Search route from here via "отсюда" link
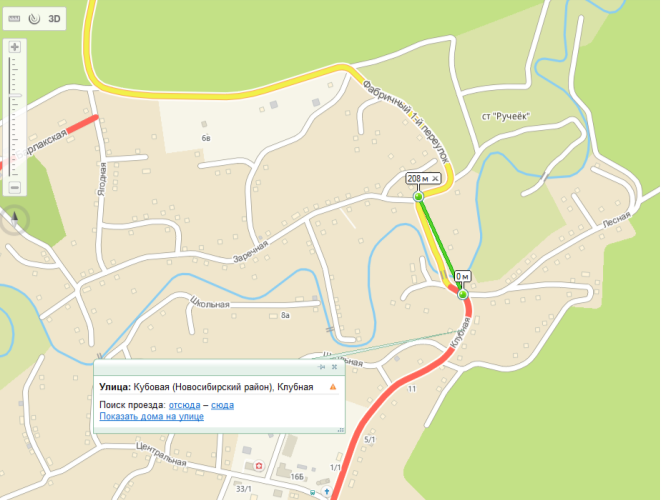661x501 pixels. click(x=185, y=405)
